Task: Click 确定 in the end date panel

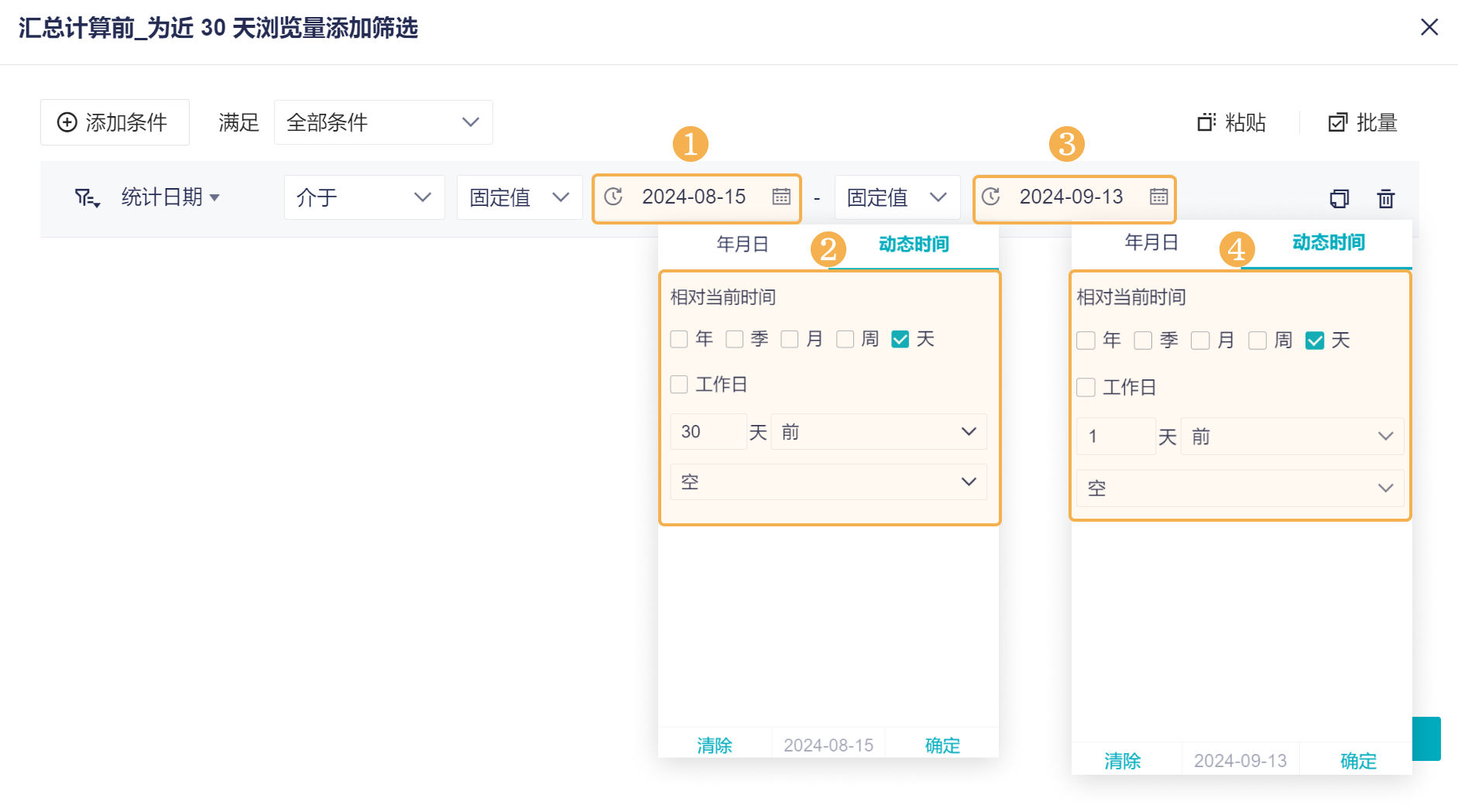Action: point(1359,761)
